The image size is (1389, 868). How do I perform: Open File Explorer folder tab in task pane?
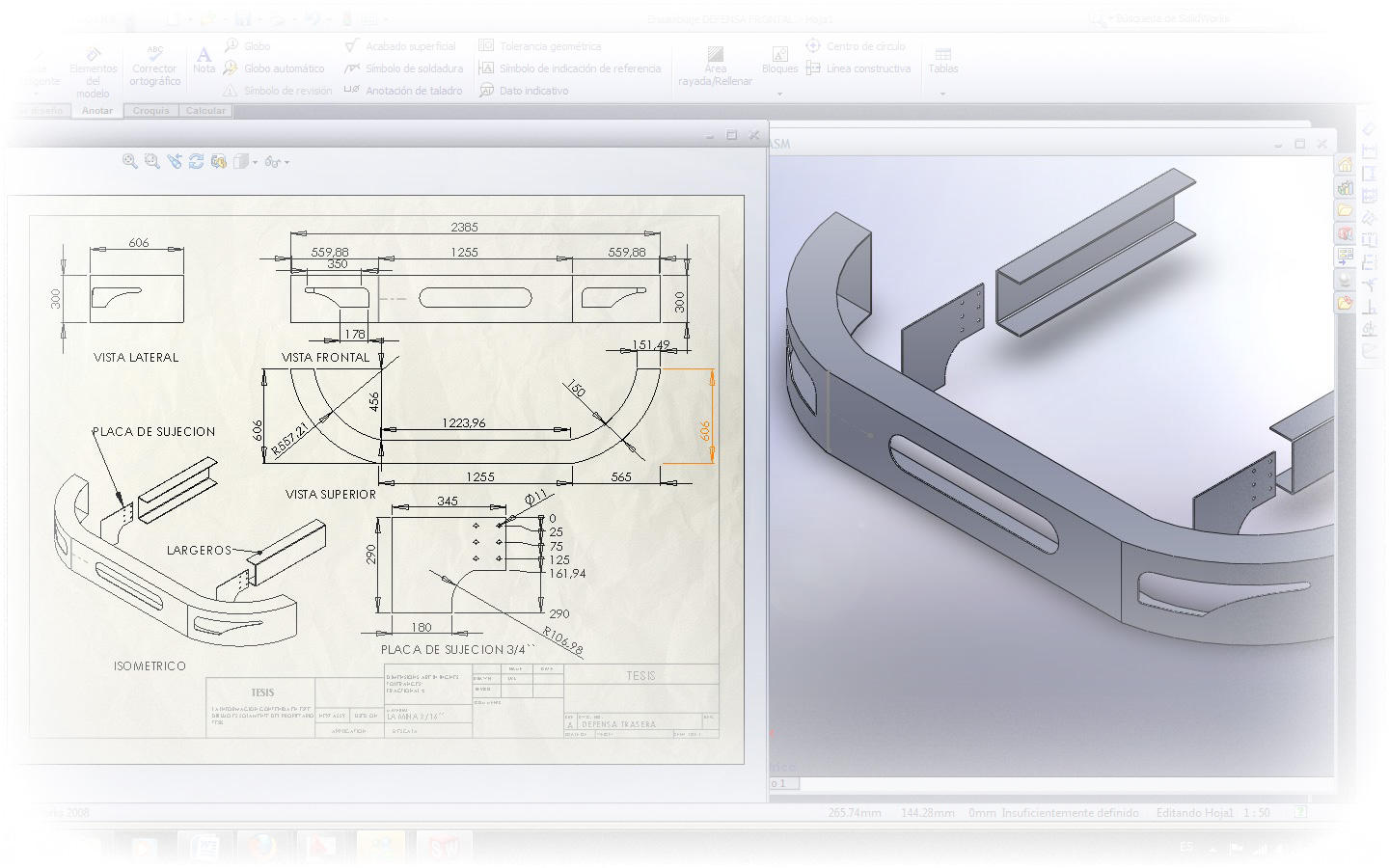point(1345,211)
